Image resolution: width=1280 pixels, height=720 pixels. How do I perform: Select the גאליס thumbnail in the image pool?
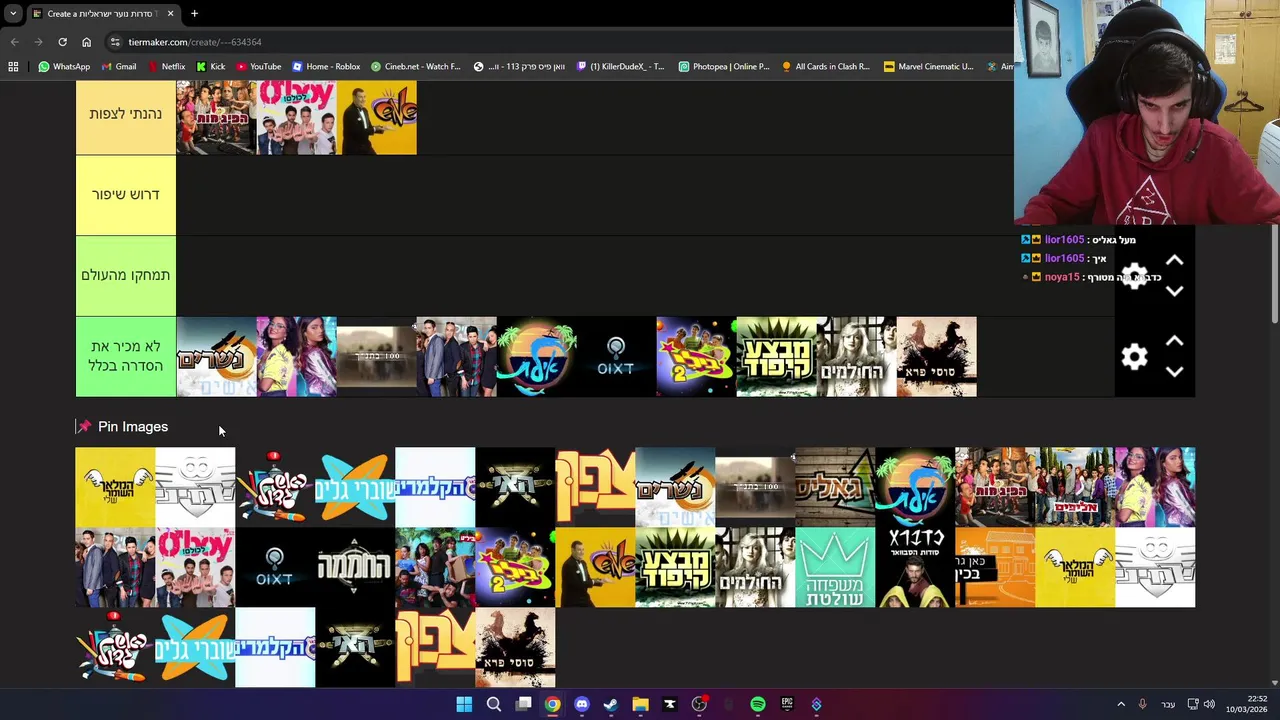[x=835, y=487]
